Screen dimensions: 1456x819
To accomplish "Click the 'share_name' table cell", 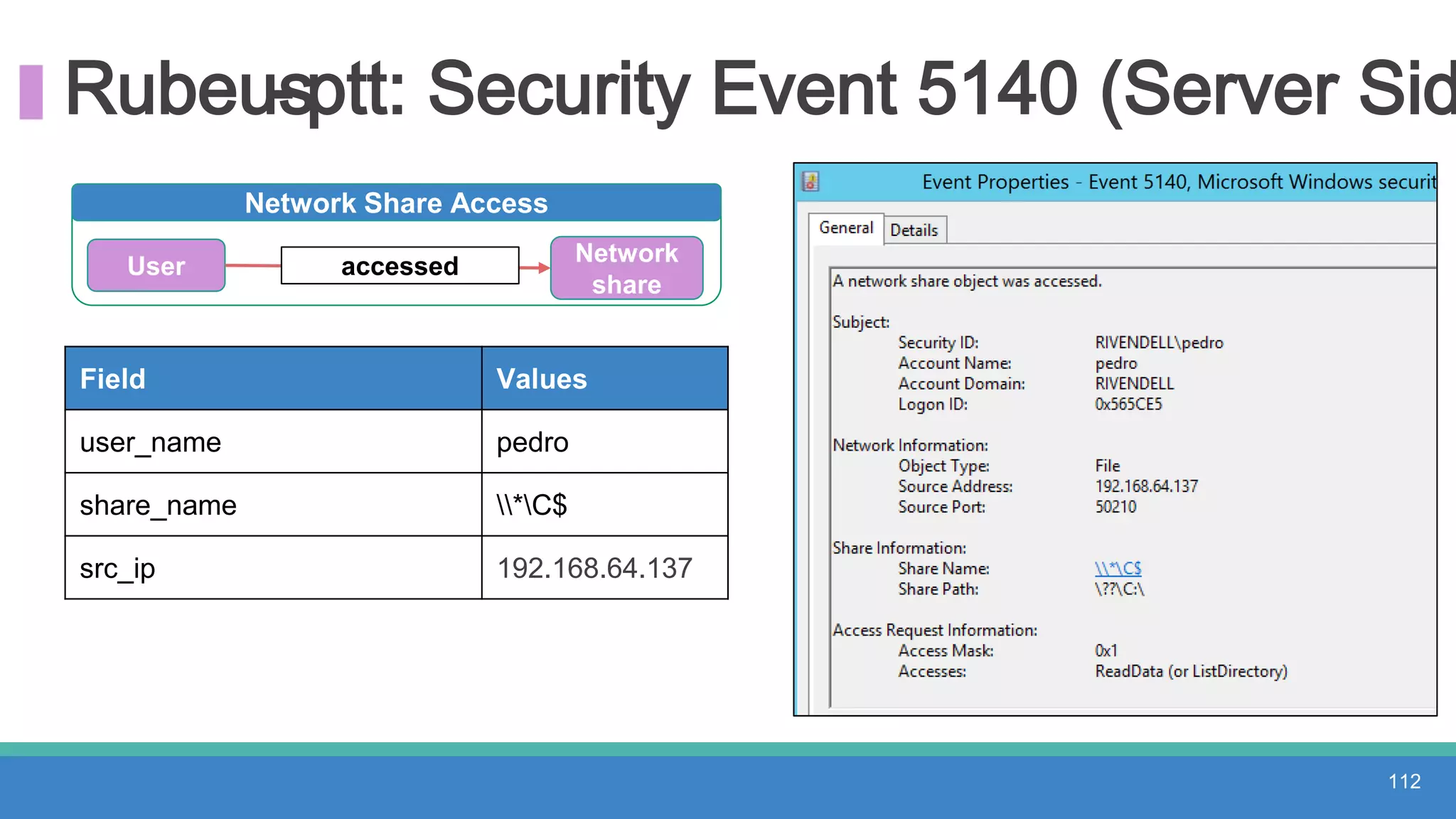I will pos(274,505).
